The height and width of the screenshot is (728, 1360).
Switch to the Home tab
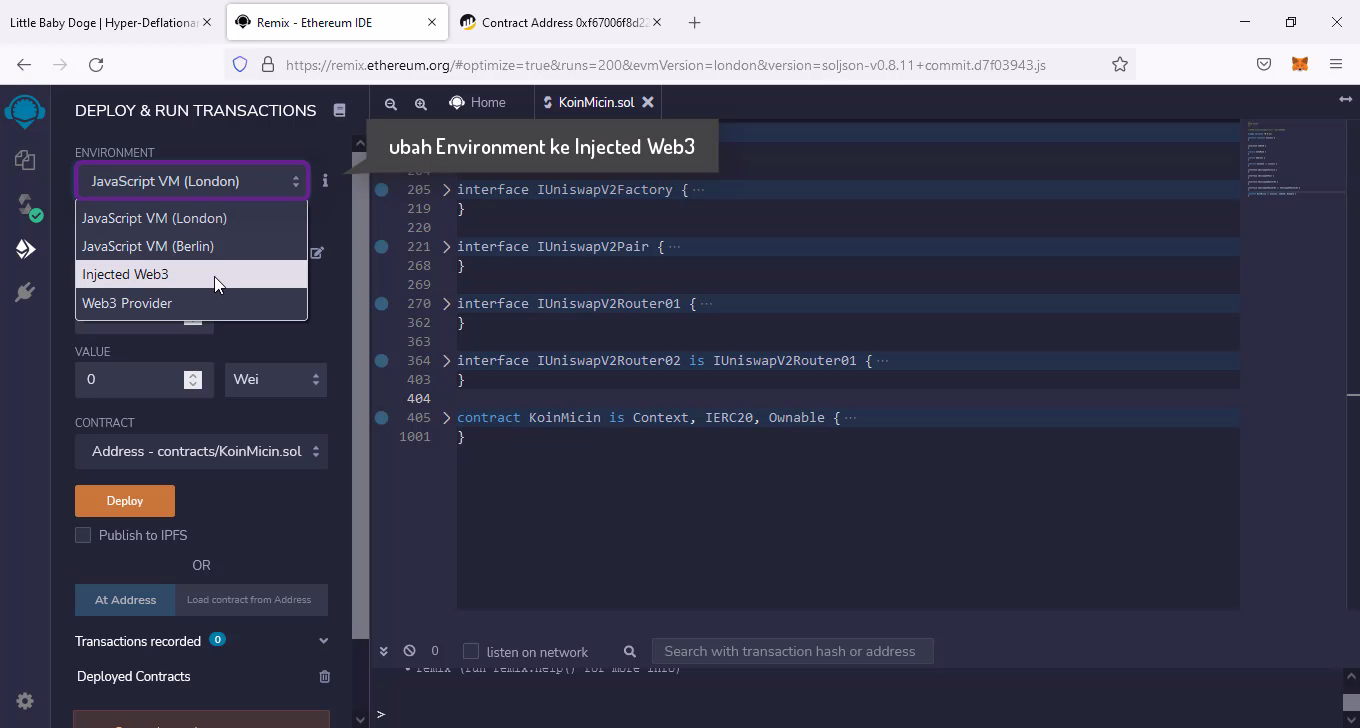pos(478,102)
